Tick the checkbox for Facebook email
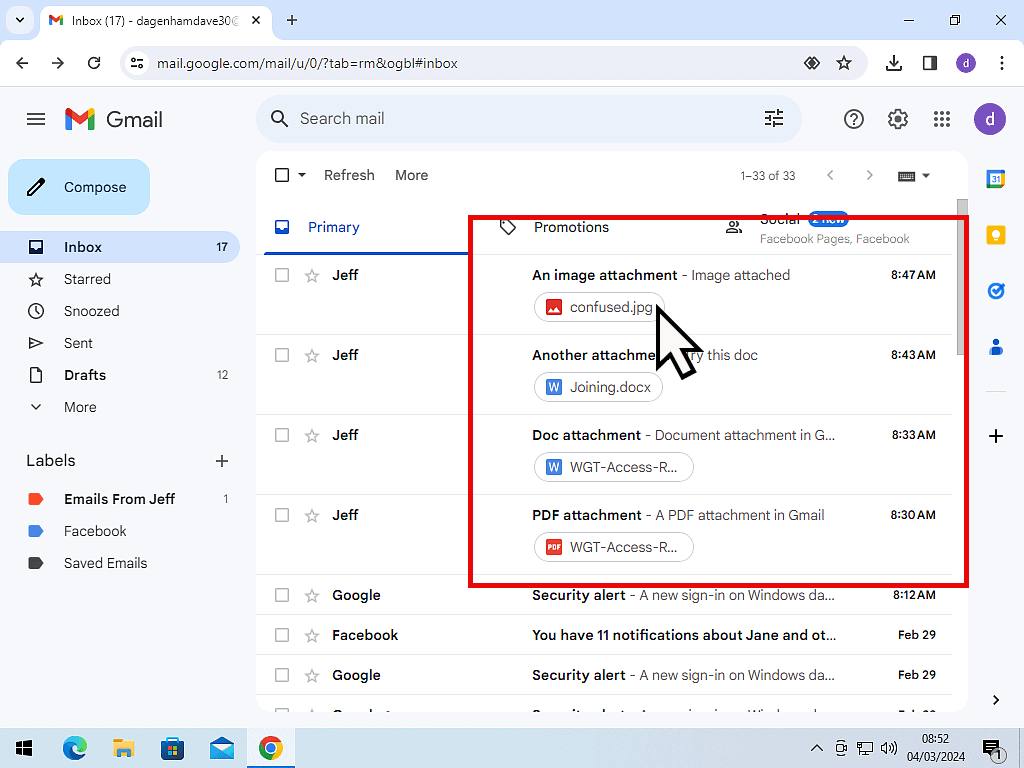This screenshot has width=1024, height=768. (282, 635)
